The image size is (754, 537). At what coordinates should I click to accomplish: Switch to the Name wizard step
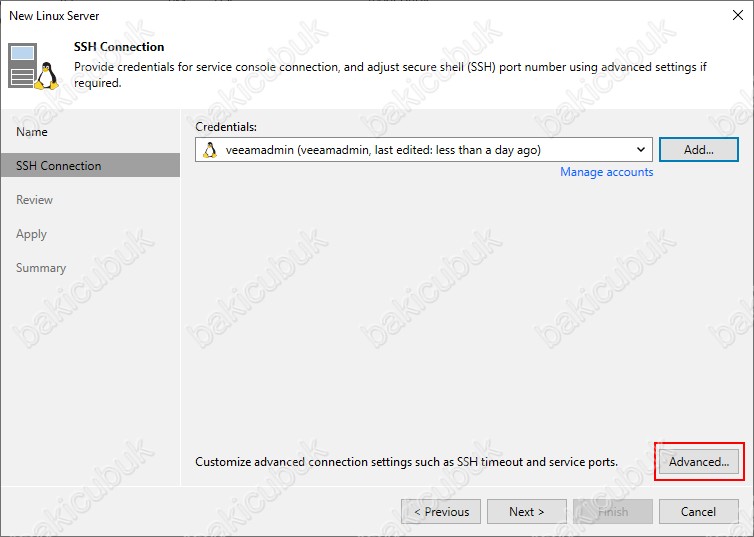32,132
